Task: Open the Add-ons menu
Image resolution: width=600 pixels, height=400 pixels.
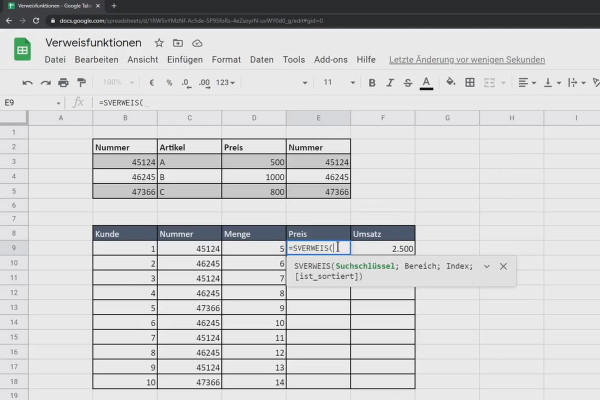Action: point(331,60)
